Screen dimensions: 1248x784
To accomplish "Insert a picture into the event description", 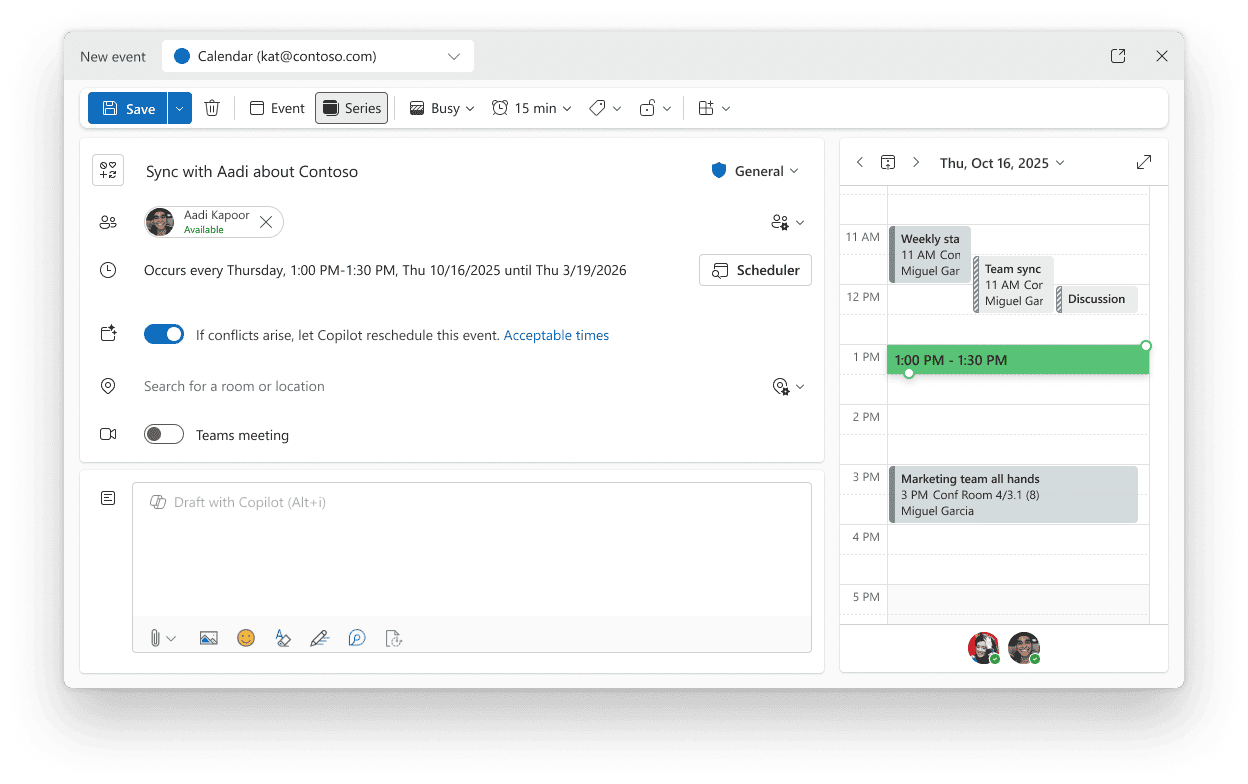I will click(x=208, y=638).
